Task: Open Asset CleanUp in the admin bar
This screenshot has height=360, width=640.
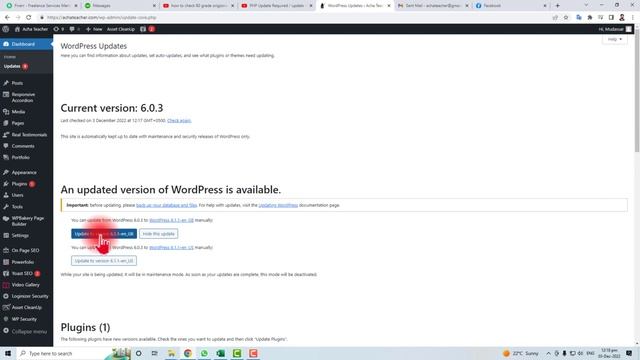Action: [x=121, y=29]
